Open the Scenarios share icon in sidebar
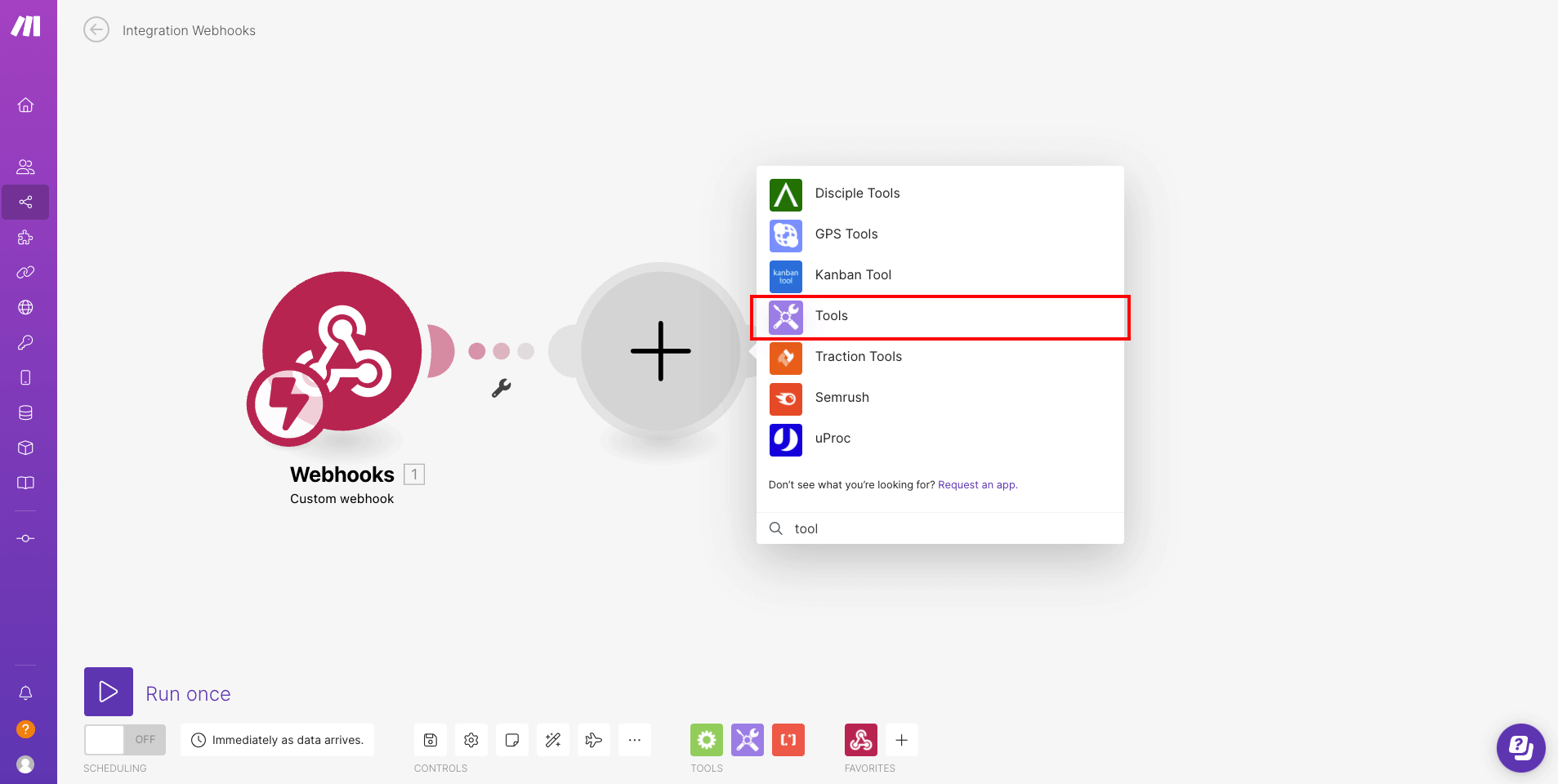Screen dimensions: 1558x784 click(25, 202)
